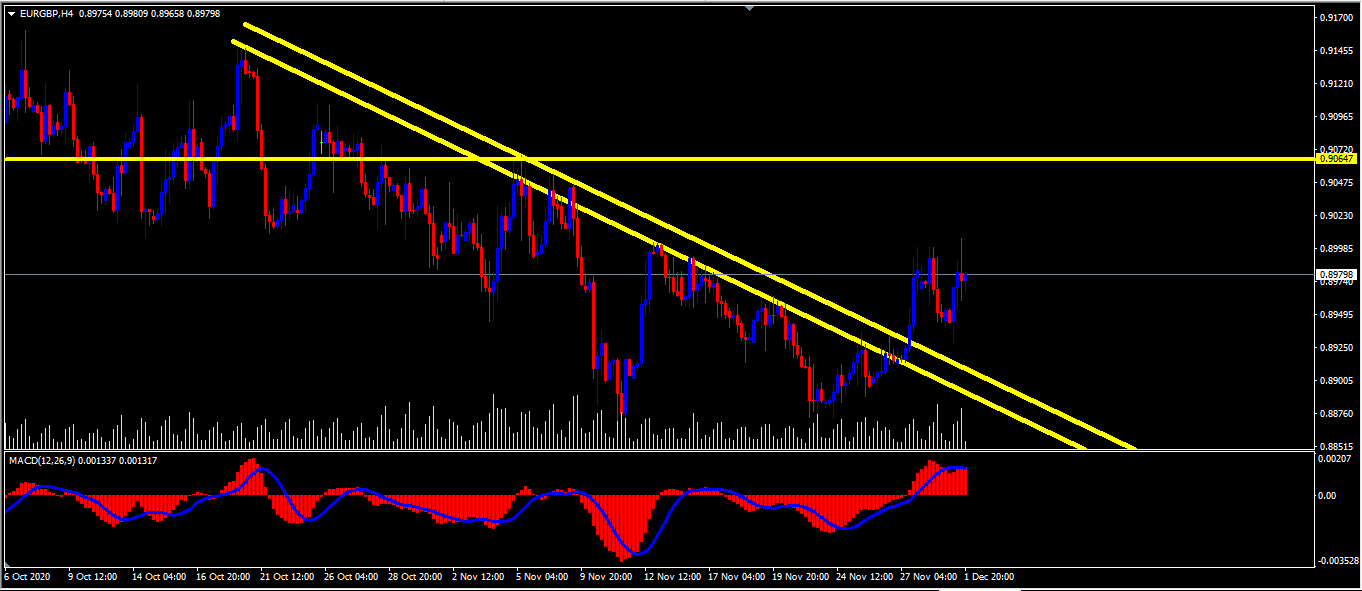Click price axis label 0.91210

[1337, 84]
